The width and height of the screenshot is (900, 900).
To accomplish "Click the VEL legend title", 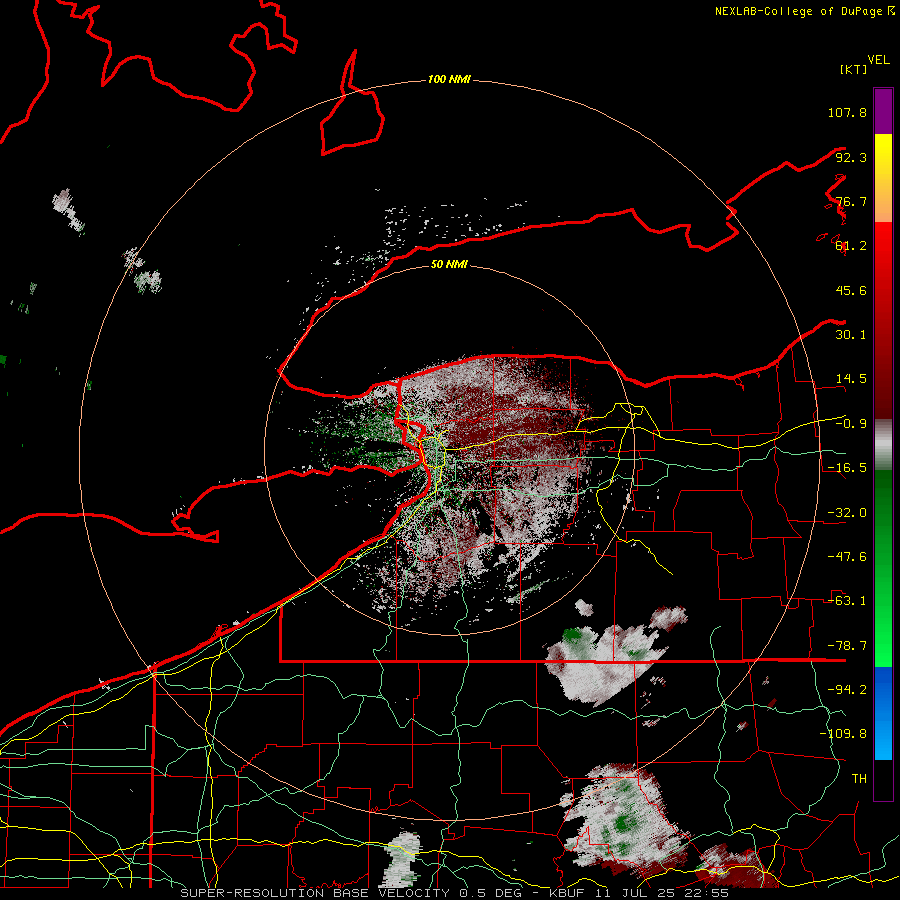I will pos(878,60).
